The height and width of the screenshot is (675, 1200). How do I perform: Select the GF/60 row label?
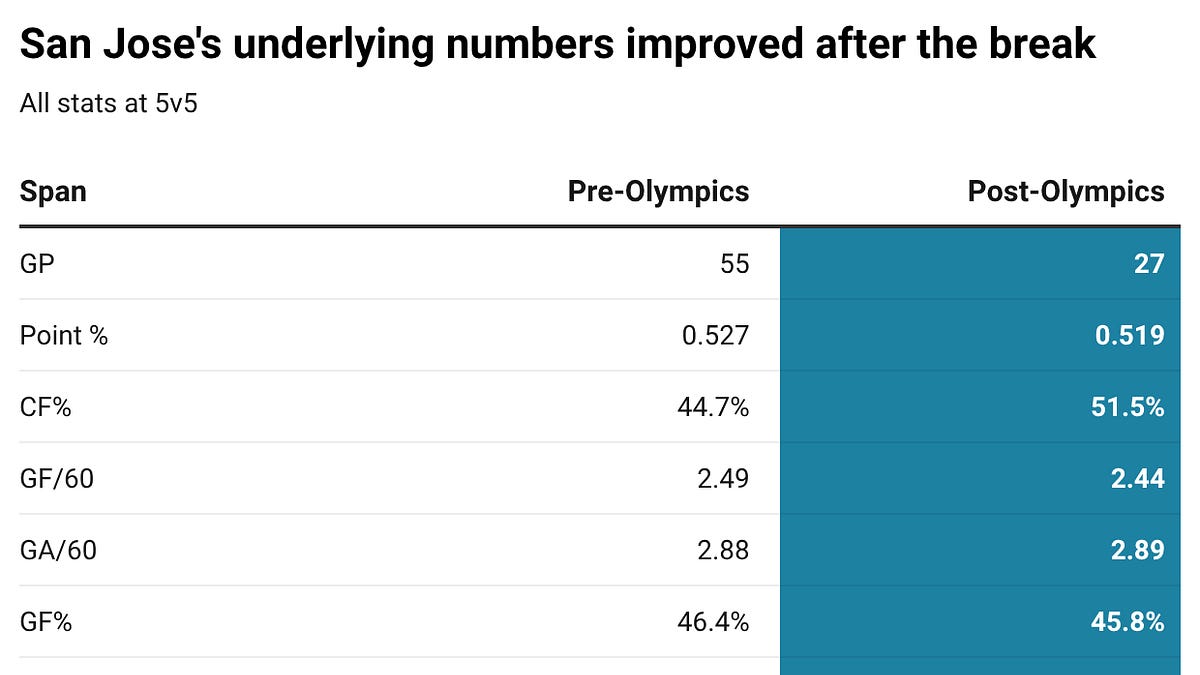tap(57, 479)
